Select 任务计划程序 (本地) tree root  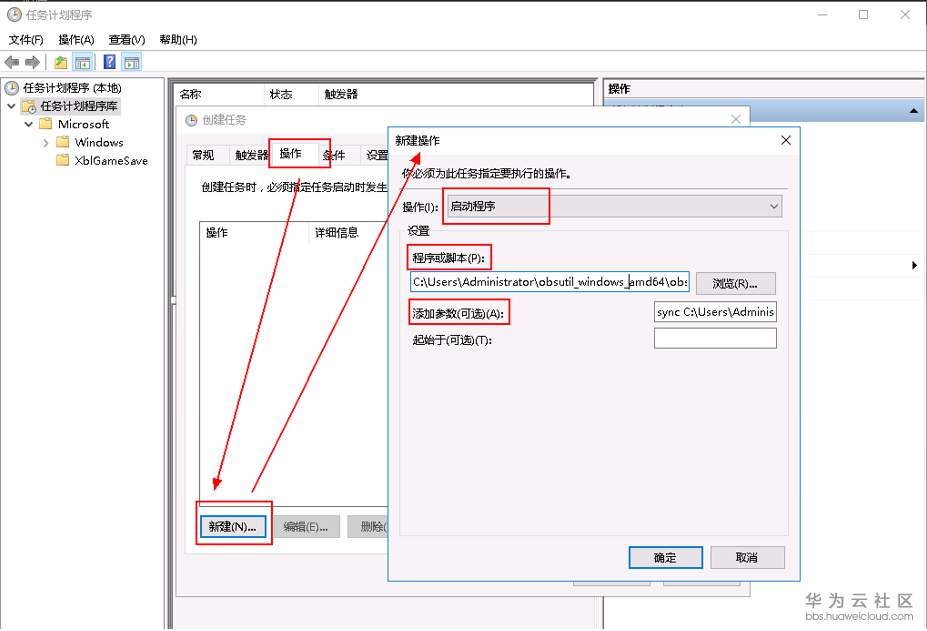point(72,88)
